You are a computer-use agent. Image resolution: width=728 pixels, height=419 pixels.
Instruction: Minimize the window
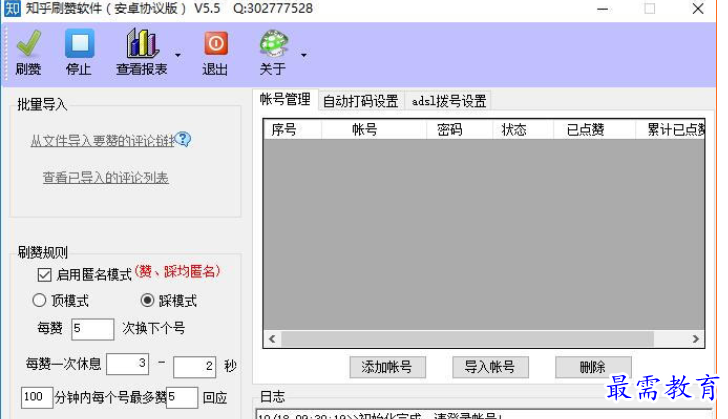[603, 9]
